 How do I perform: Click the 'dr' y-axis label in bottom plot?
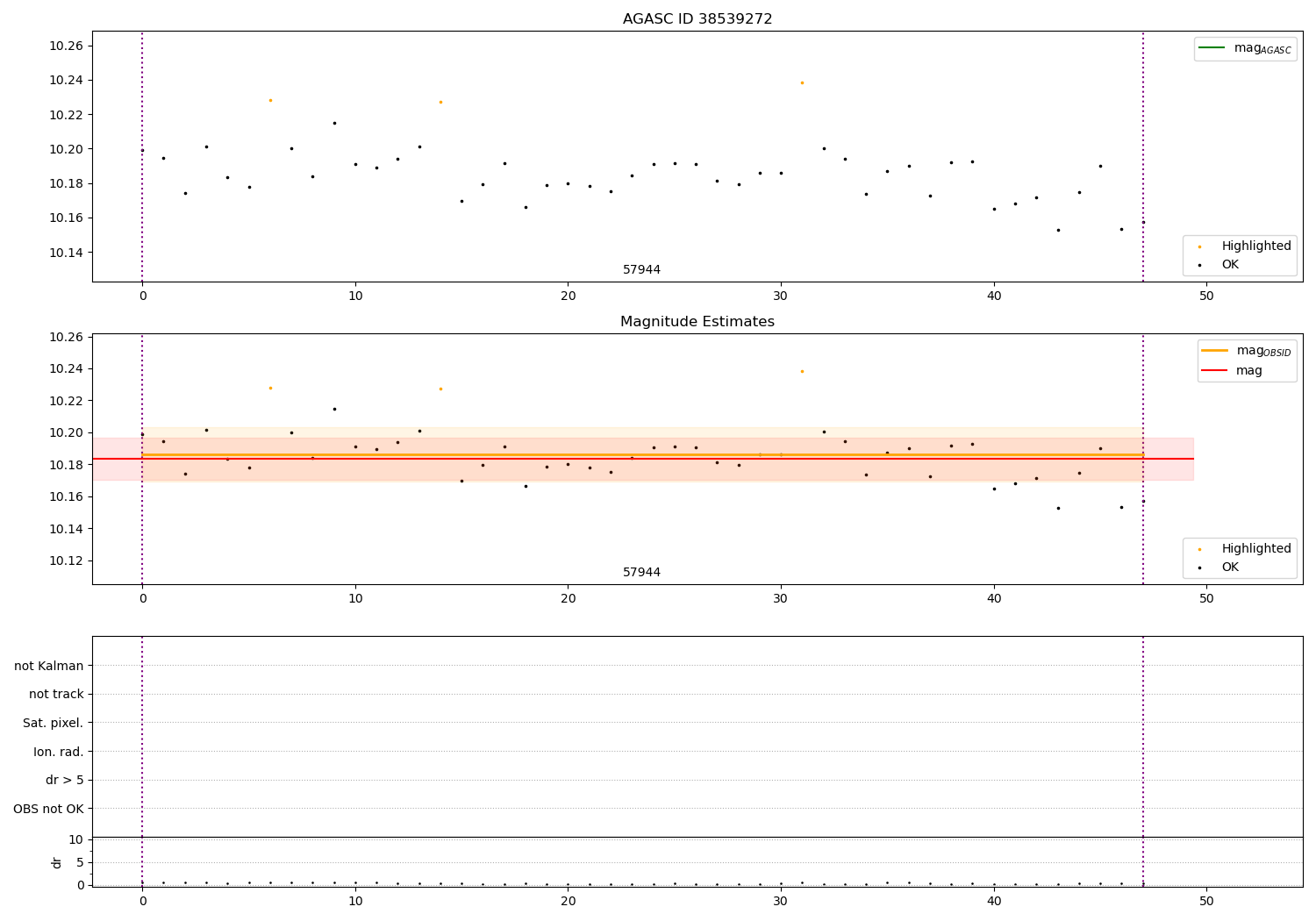pyautogui.click(x=57, y=862)
